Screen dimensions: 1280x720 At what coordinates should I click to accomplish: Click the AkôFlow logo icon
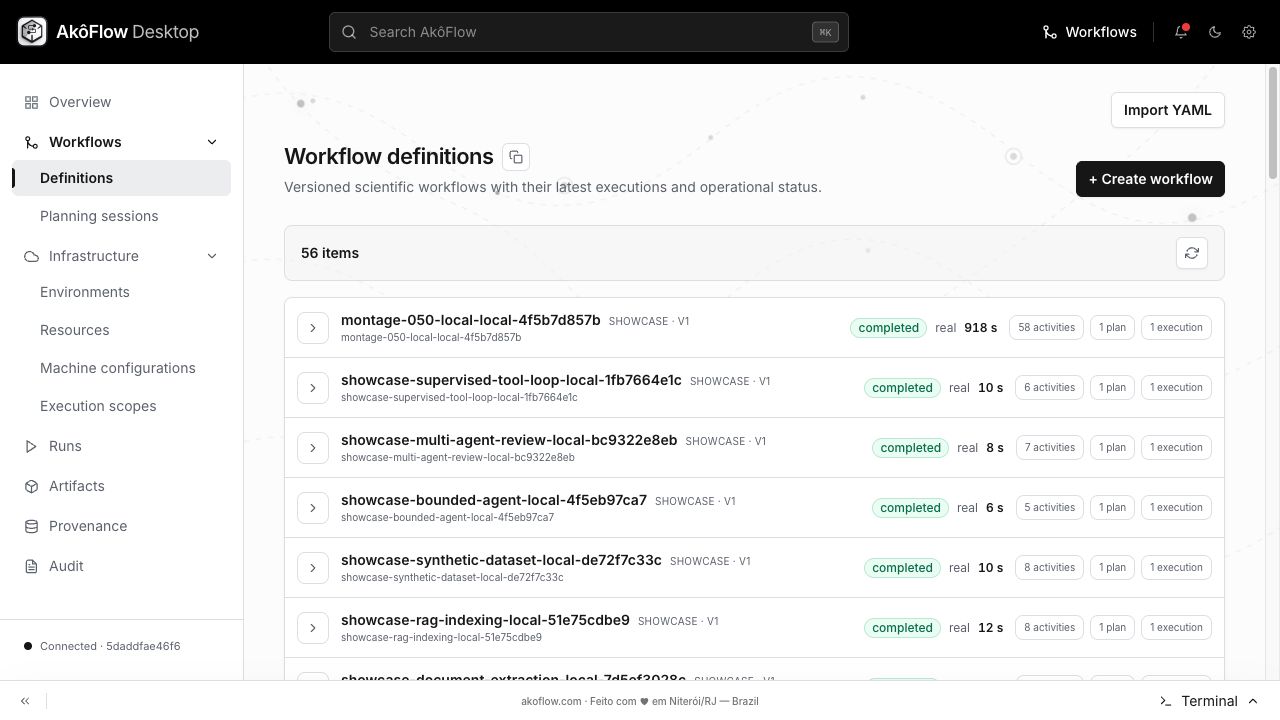pos(32,32)
